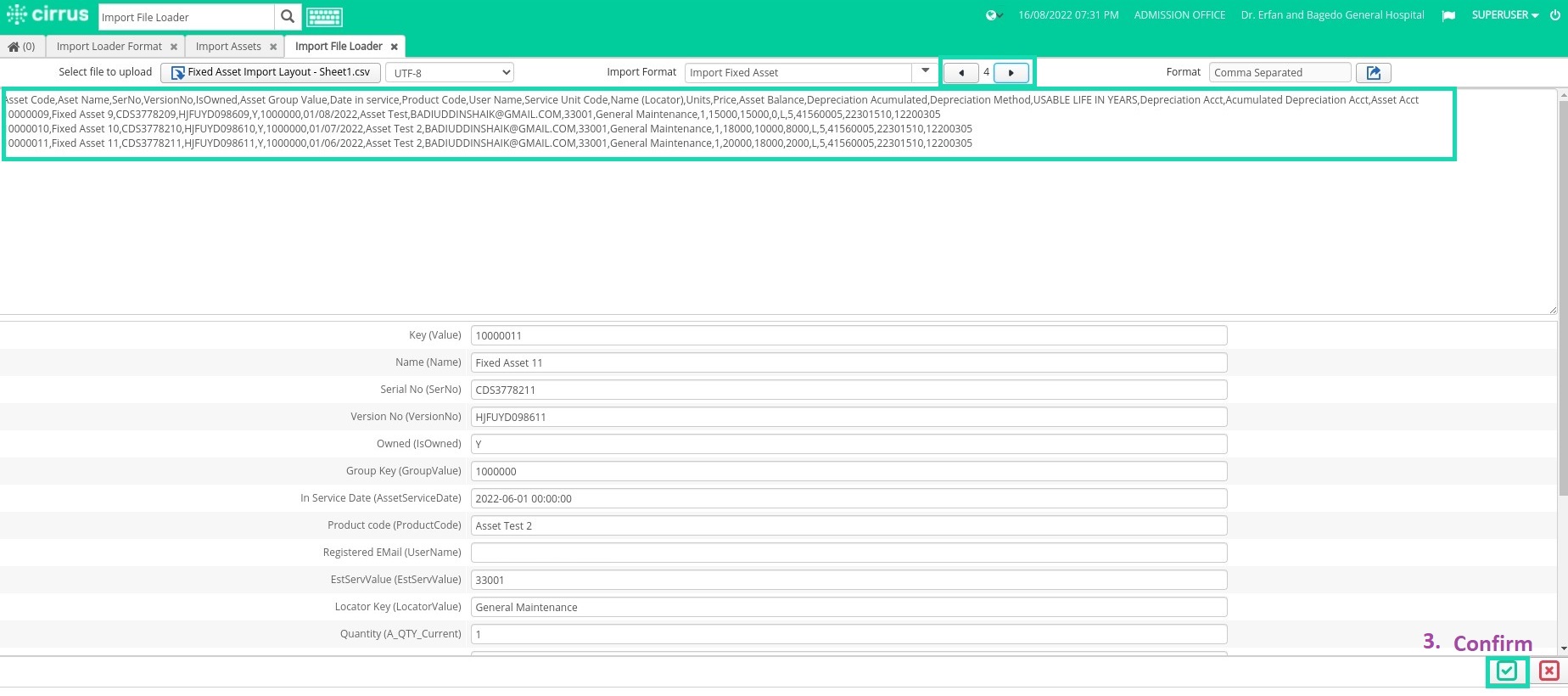Click the Group Key field

point(848,471)
